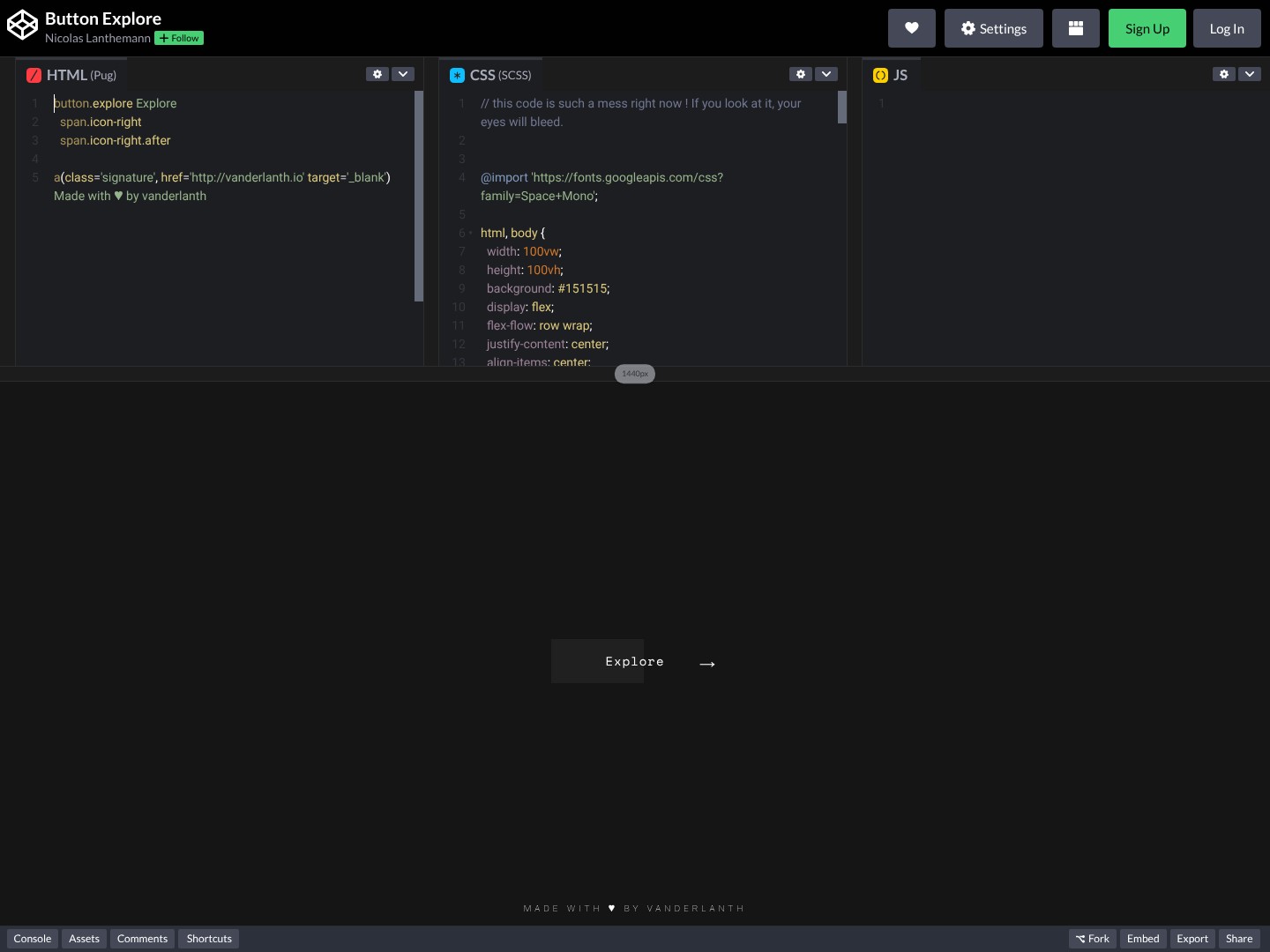Expand the CSS editor dropdown chevron

tap(826, 74)
